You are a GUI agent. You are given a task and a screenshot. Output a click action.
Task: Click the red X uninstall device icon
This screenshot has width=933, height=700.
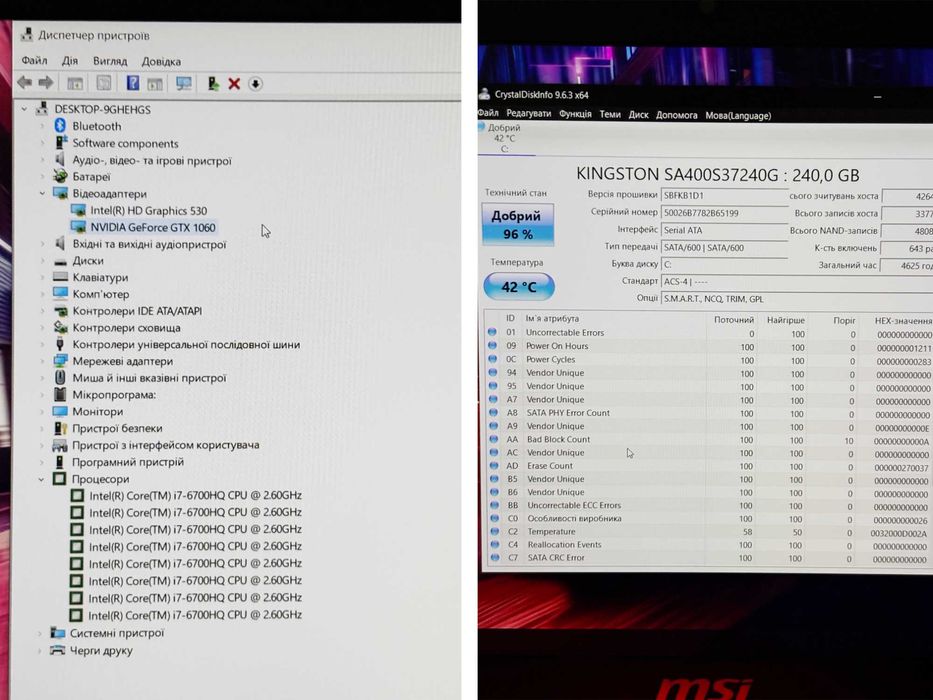(234, 84)
